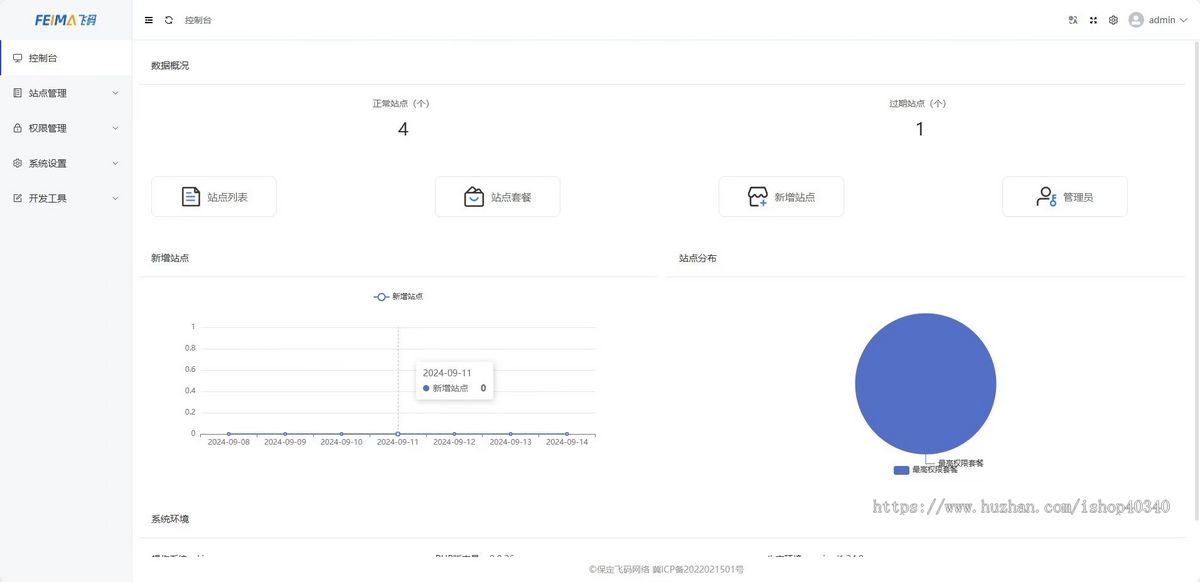Open the 管理员 (Administrator) card icon
Viewport: 1200px width, 582px height.
click(x=1047, y=196)
